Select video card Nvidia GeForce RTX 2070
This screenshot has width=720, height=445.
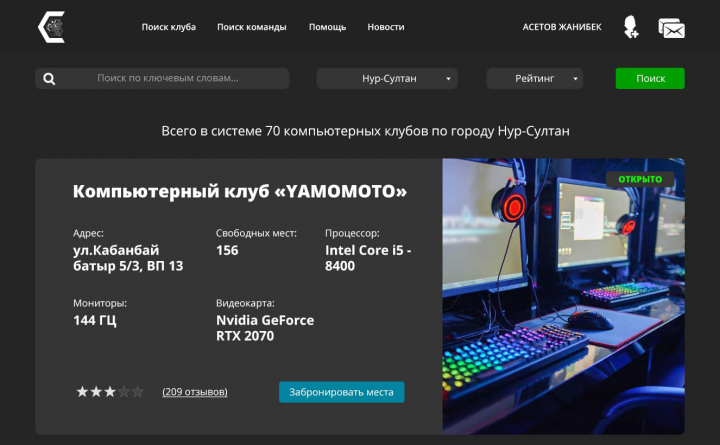(x=265, y=328)
